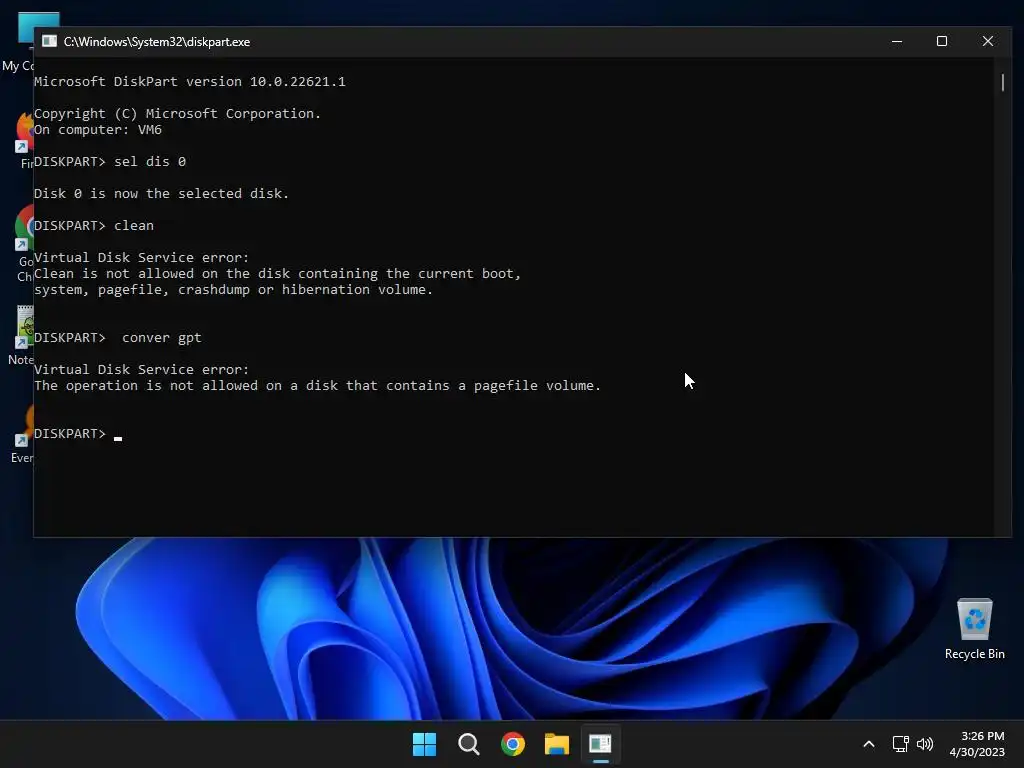Click 'Microsoft DiskPart version 10.0.22621.1' line

[189, 82]
